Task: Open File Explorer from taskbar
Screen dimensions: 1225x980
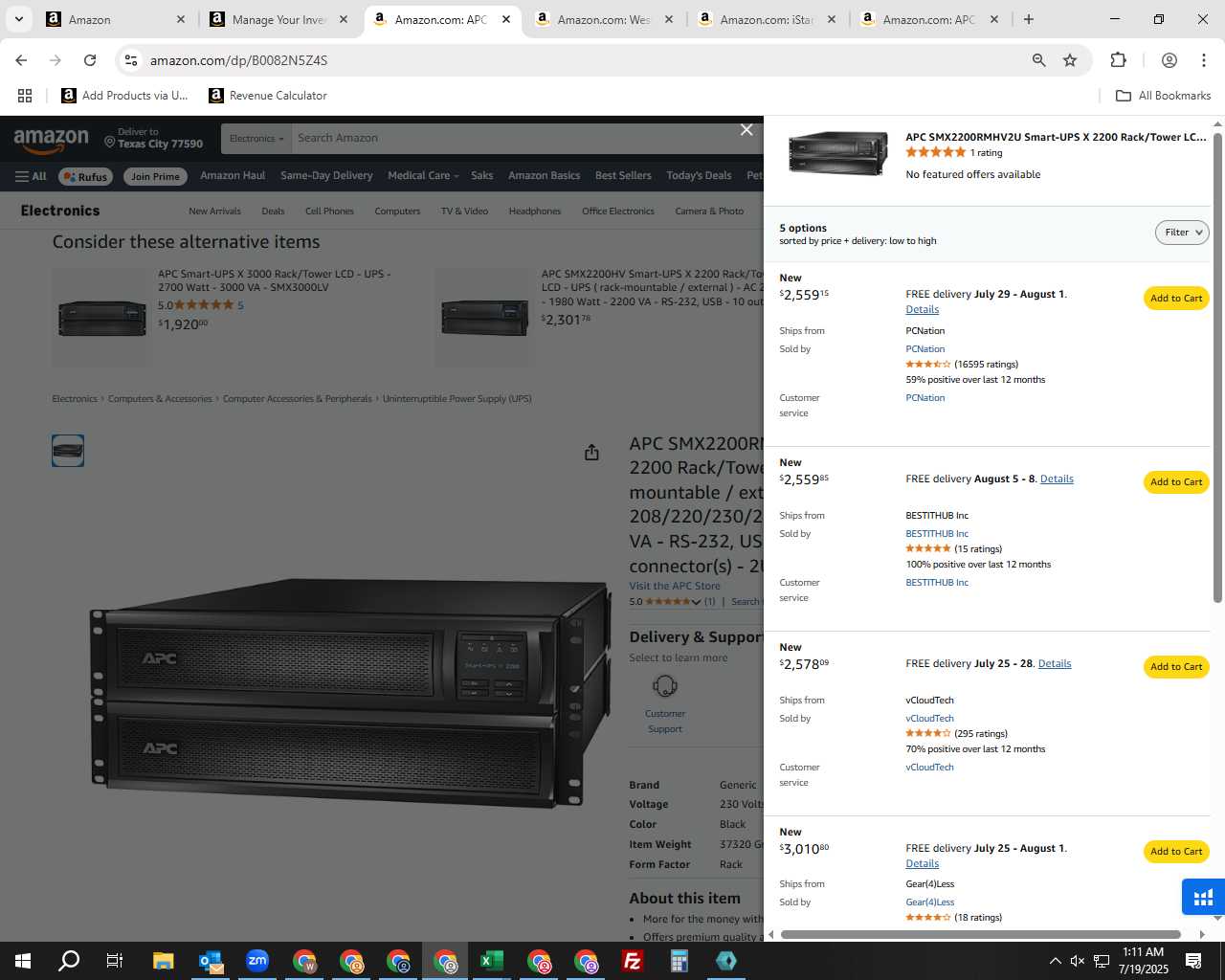Action: (163, 961)
